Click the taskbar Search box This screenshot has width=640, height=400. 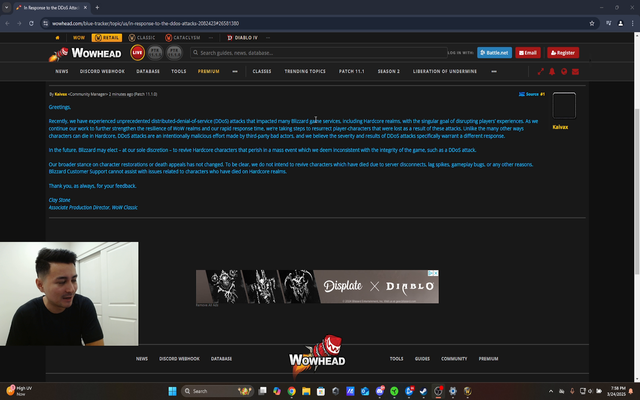pyautogui.click(x=217, y=391)
